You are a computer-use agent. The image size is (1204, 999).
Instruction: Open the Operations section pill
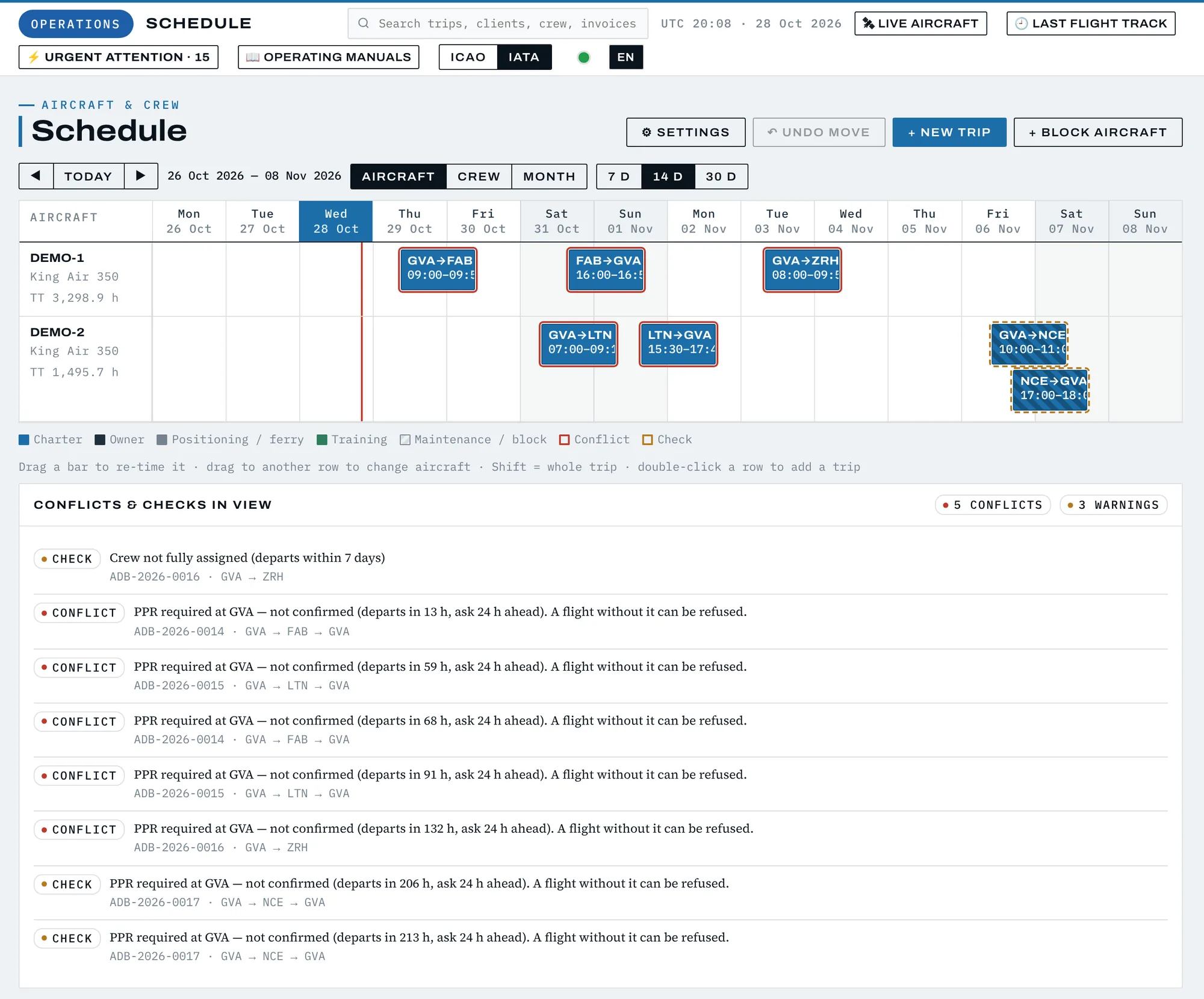[x=76, y=23]
